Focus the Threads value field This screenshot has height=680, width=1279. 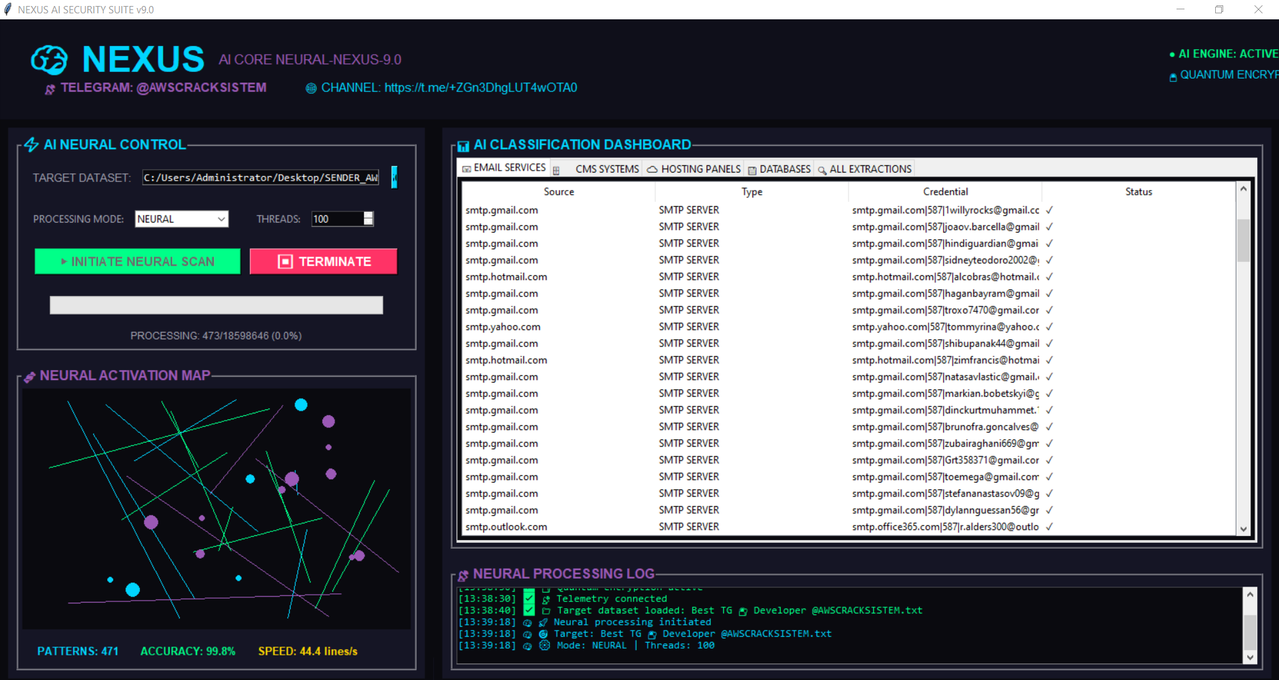click(x=337, y=219)
